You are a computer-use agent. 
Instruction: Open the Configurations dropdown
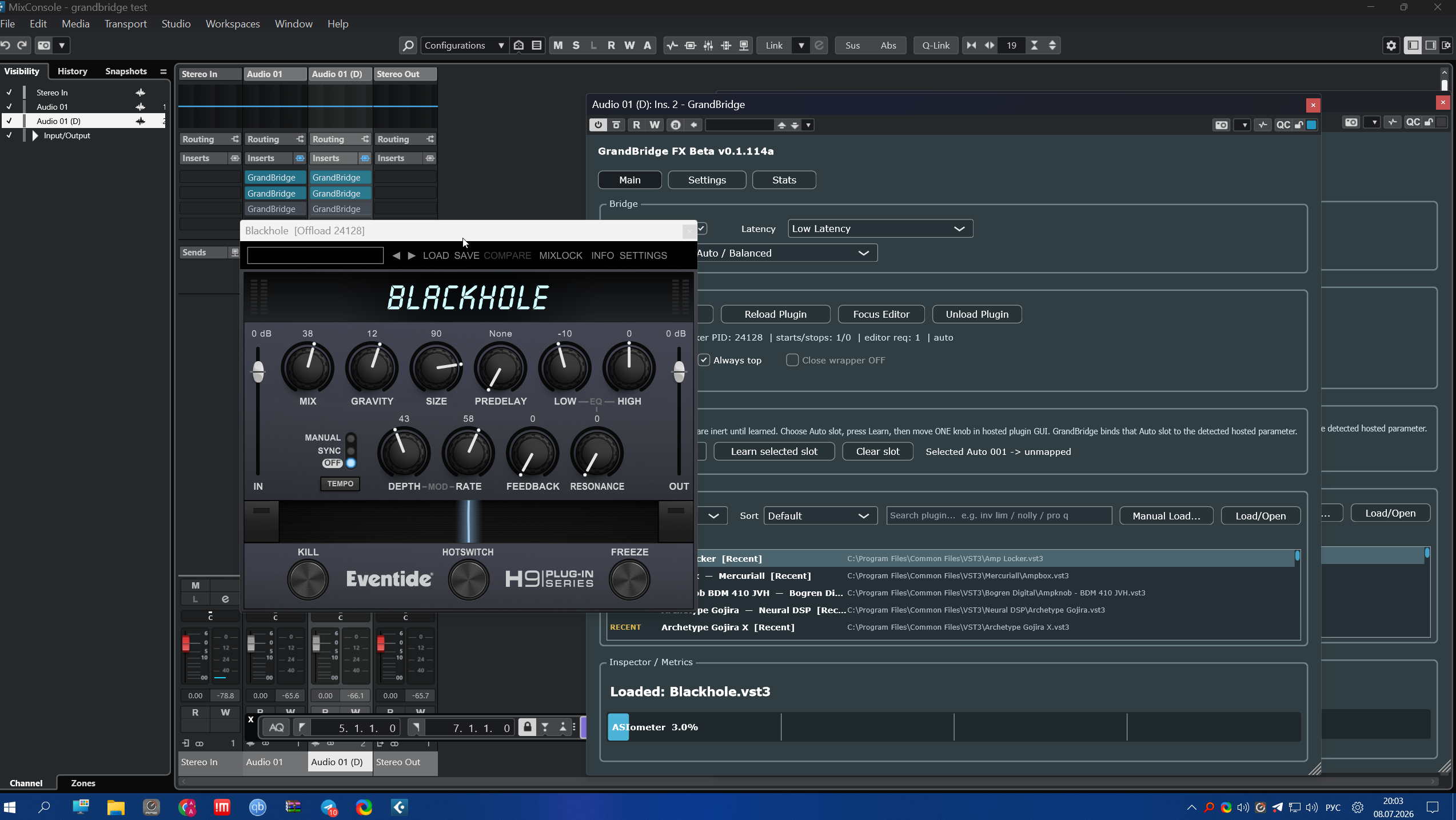464,45
